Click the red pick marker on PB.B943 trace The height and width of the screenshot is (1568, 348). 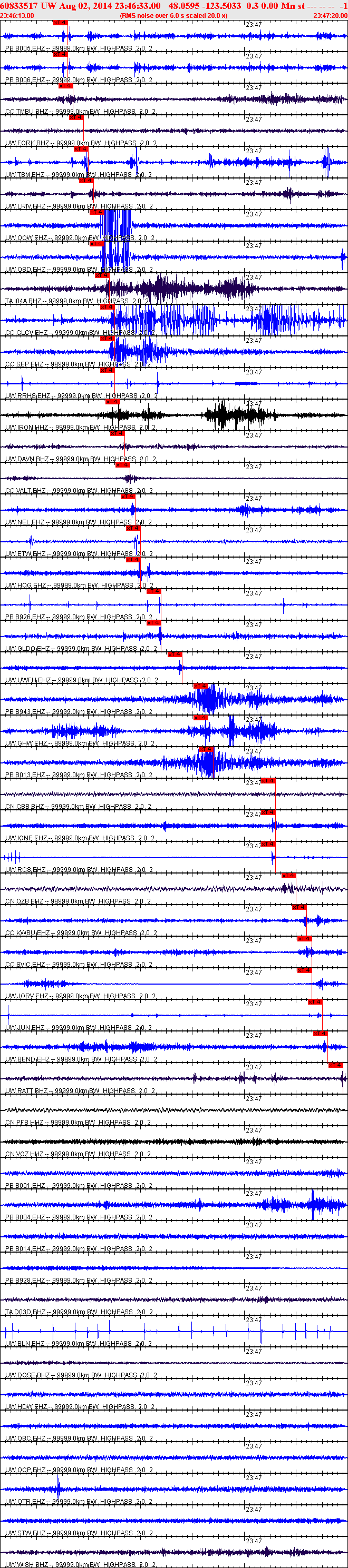(x=200, y=686)
